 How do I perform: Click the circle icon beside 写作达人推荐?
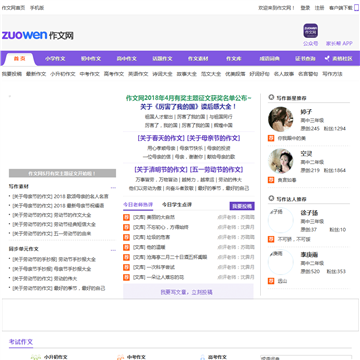click(271, 198)
